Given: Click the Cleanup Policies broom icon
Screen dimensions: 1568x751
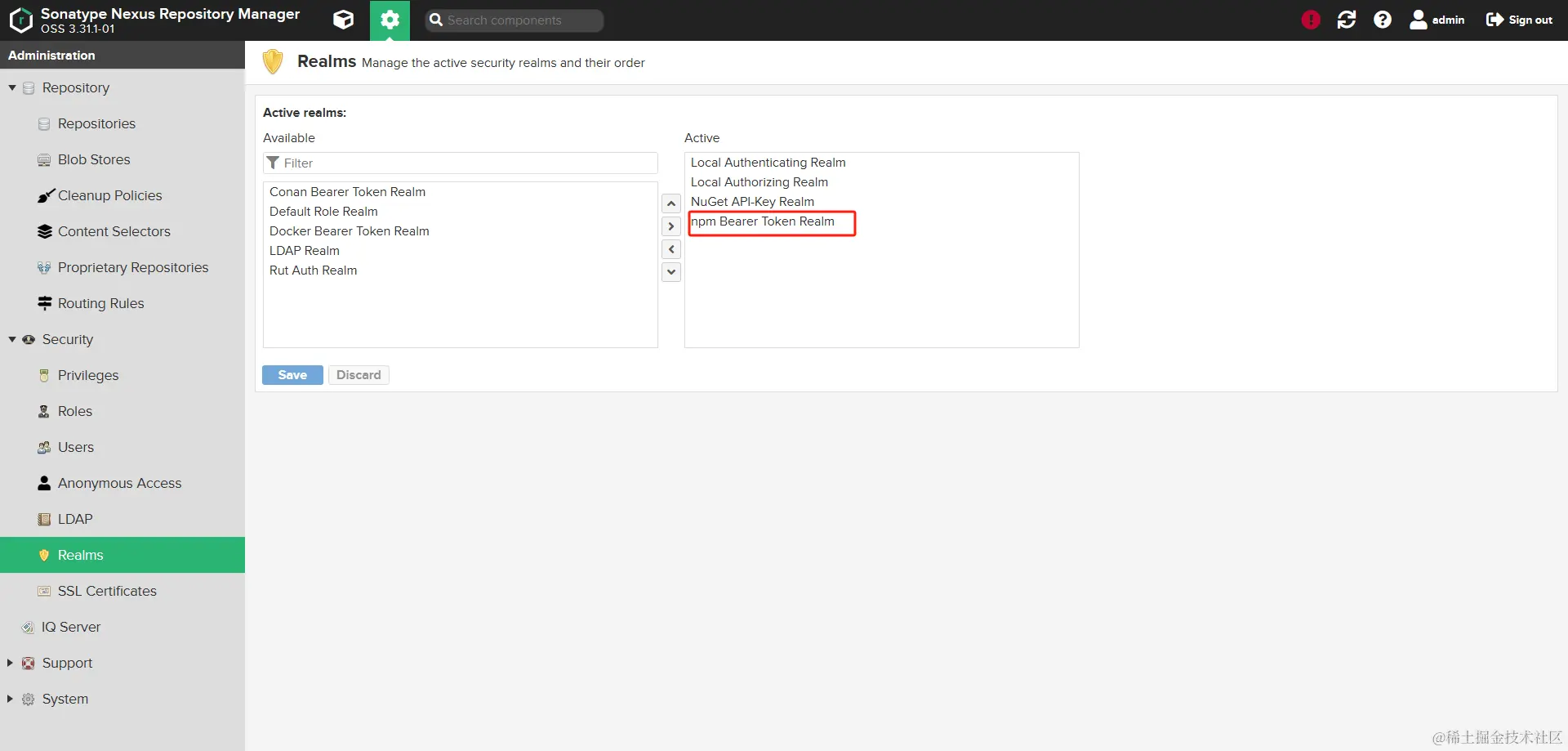Looking at the screenshot, I should click(46, 195).
